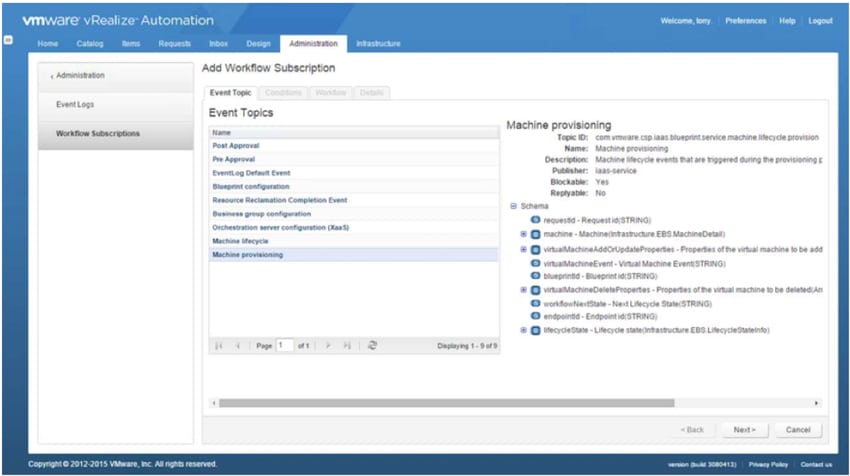The image size is (850, 476).
Task: Click the Logout link
Action: click(x=820, y=21)
